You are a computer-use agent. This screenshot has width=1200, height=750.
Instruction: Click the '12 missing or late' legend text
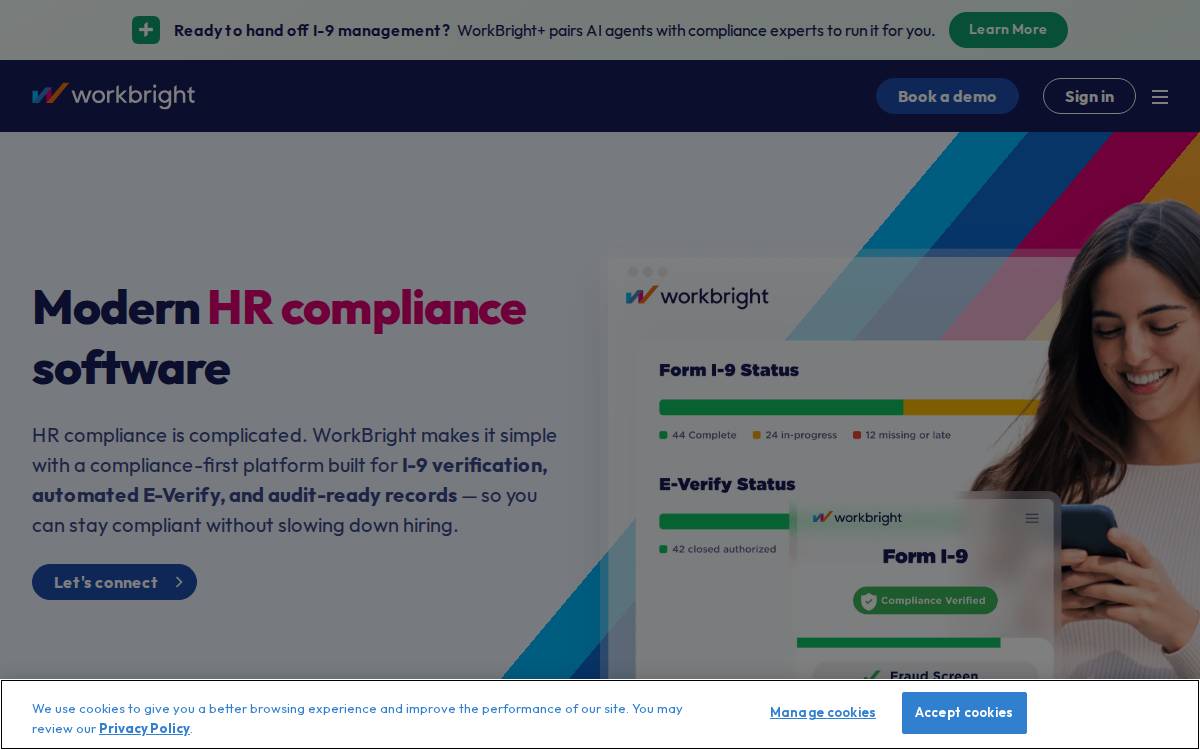(908, 435)
